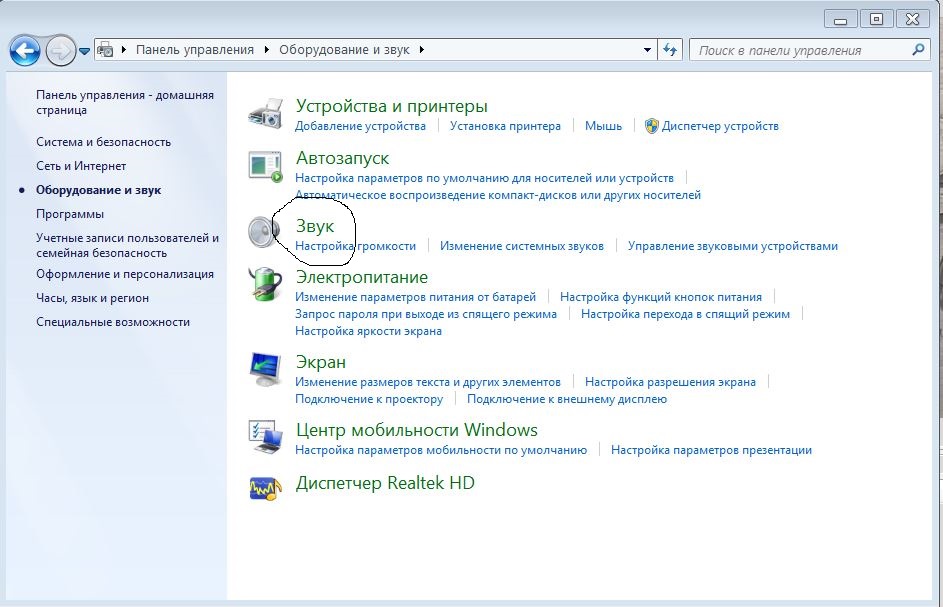
Task: Open the Центр мобильности Windows icon
Action: [x=265, y=437]
